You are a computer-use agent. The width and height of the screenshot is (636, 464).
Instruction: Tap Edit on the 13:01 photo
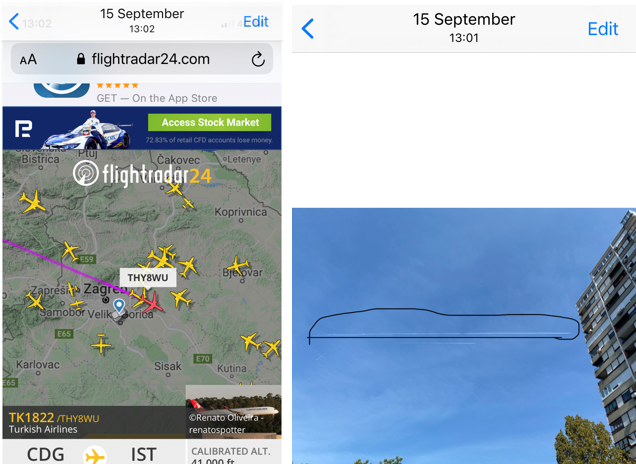[x=603, y=29]
